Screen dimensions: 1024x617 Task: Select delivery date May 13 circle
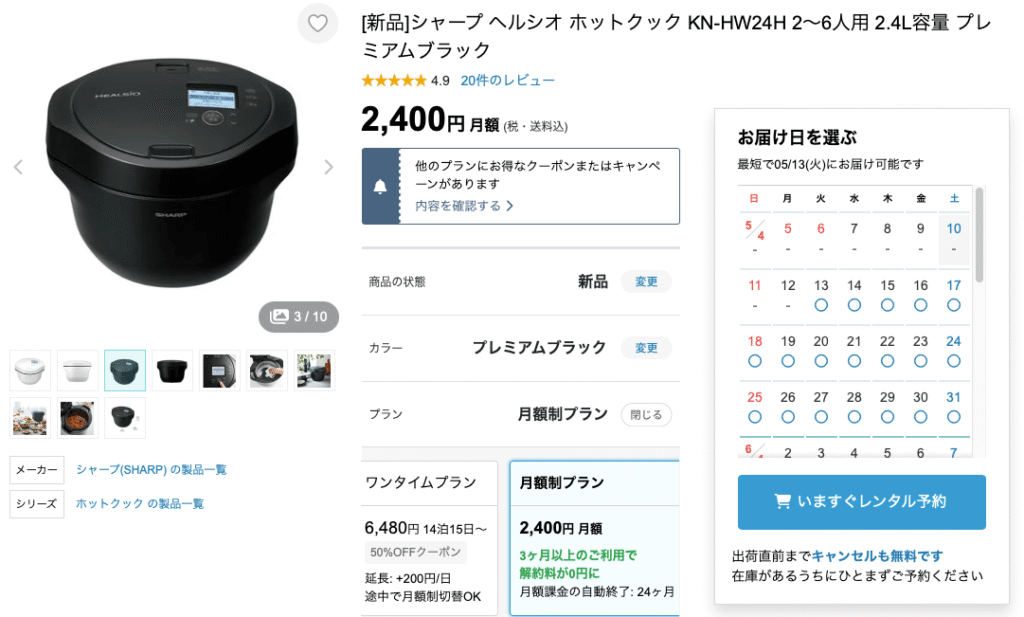[x=821, y=305]
